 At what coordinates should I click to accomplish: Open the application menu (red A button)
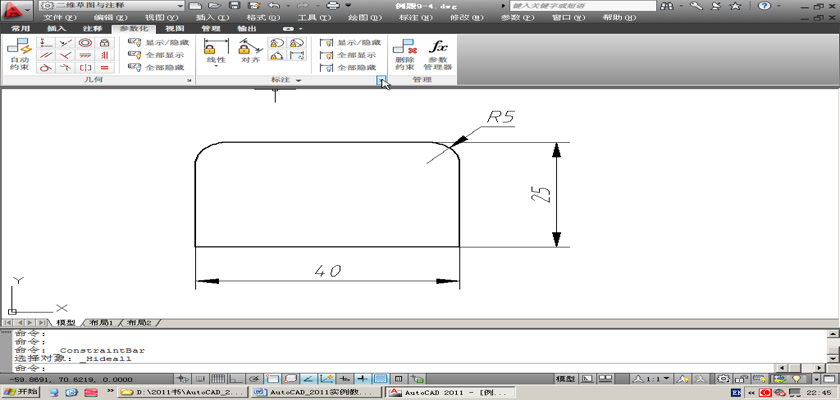[18, 9]
